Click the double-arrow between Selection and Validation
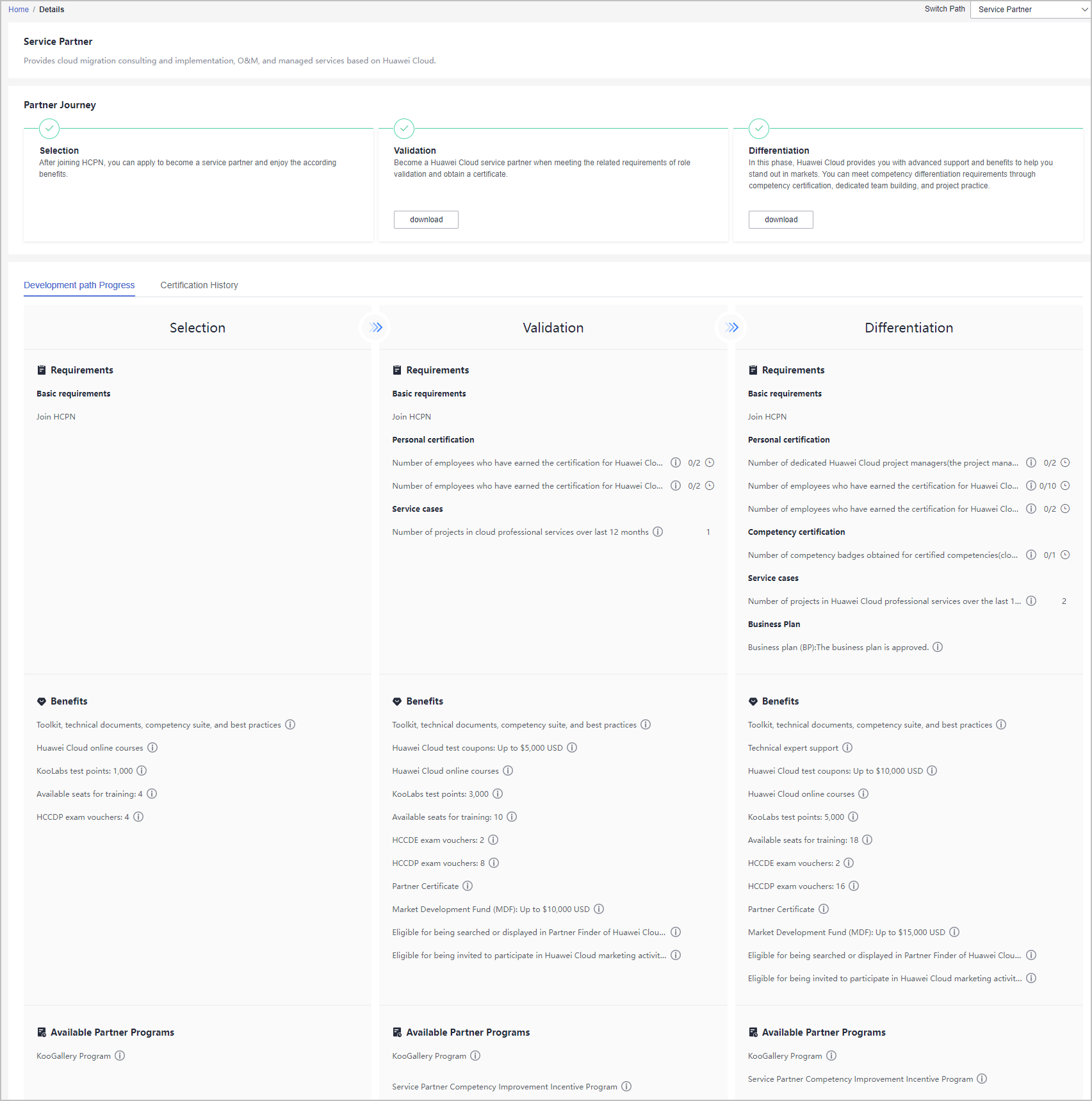1092x1101 pixels. (376, 327)
